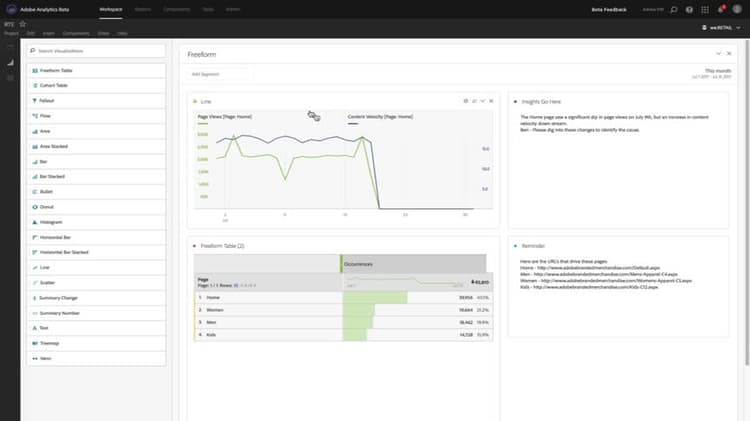
Task: Select the Panels icon in left rail
Action: click(10, 46)
